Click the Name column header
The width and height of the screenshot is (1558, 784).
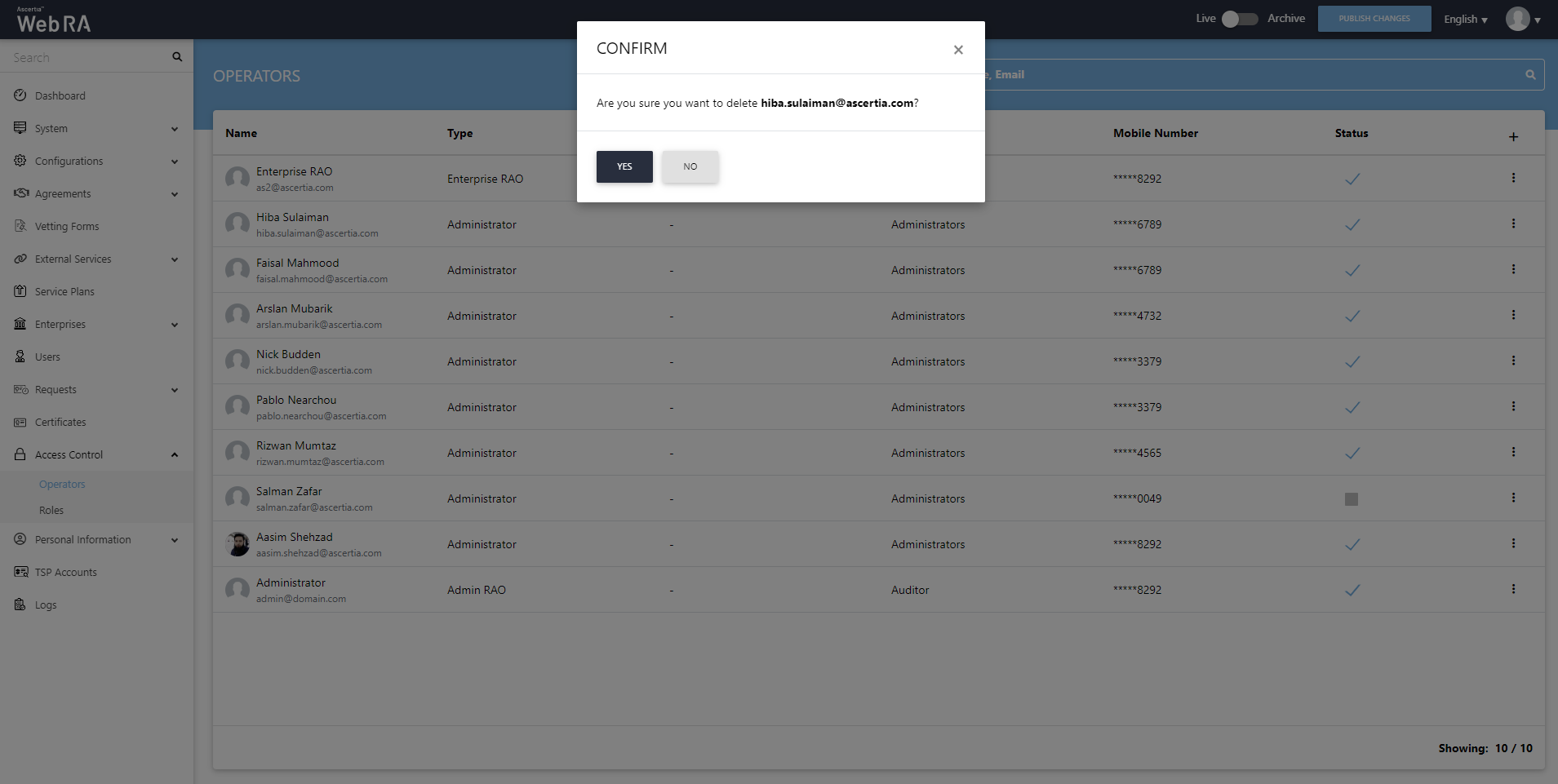[241, 133]
